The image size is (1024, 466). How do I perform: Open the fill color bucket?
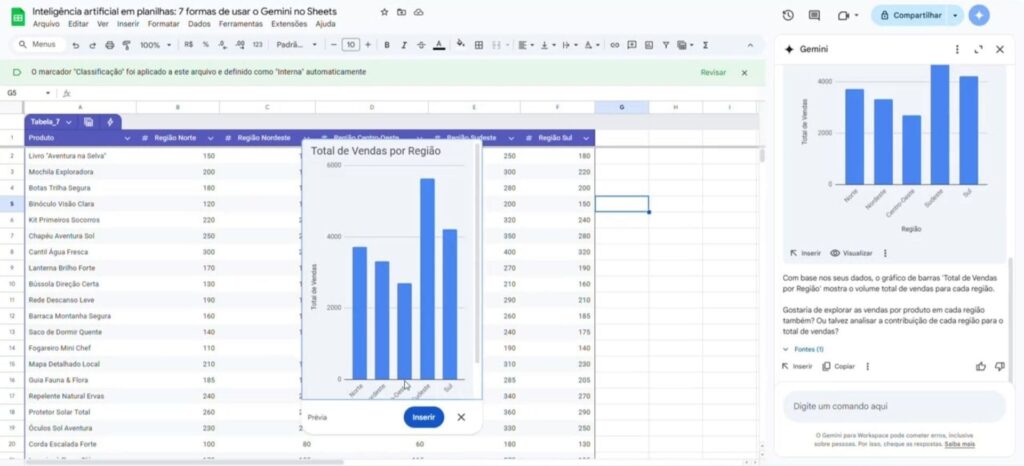[x=460, y=44]
